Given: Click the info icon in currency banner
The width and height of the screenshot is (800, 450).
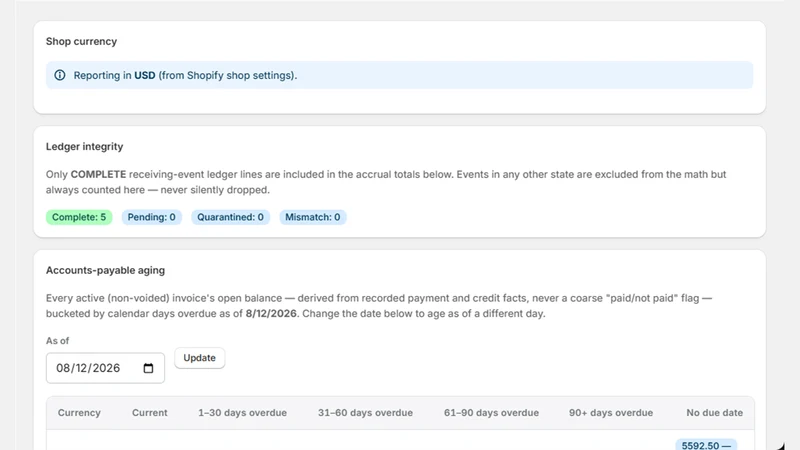Looking at the screenshot, I should coord(60,75).
